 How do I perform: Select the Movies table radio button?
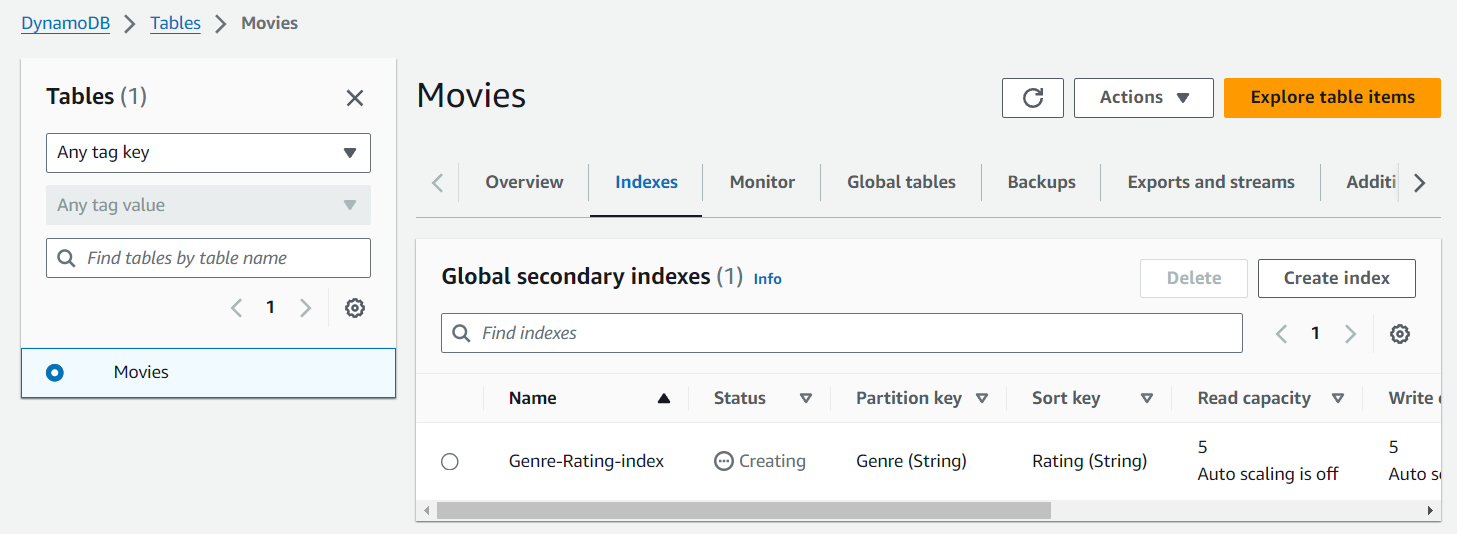click(x=55, y=372)
